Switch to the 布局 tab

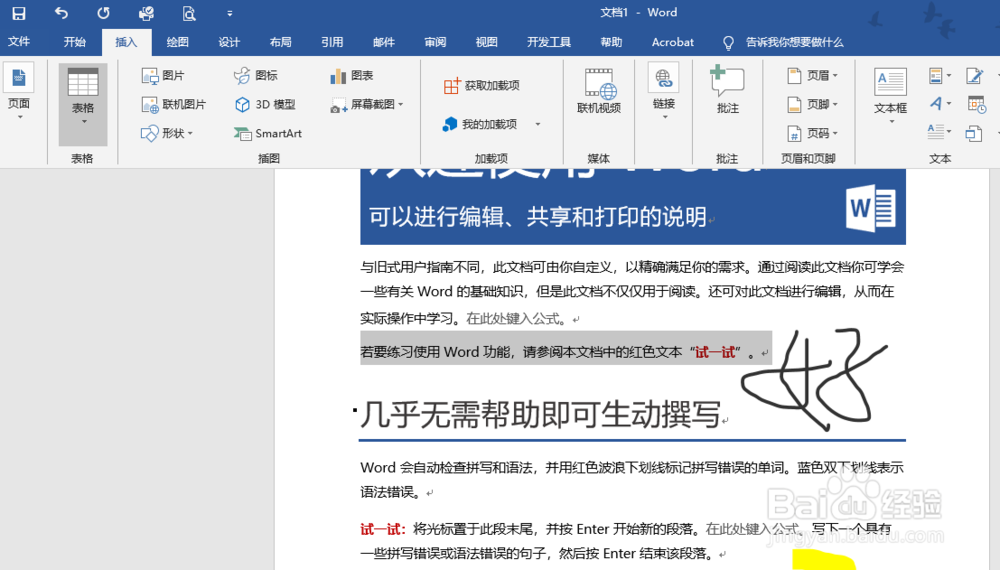pyautogui.click(x=281, y=42)
